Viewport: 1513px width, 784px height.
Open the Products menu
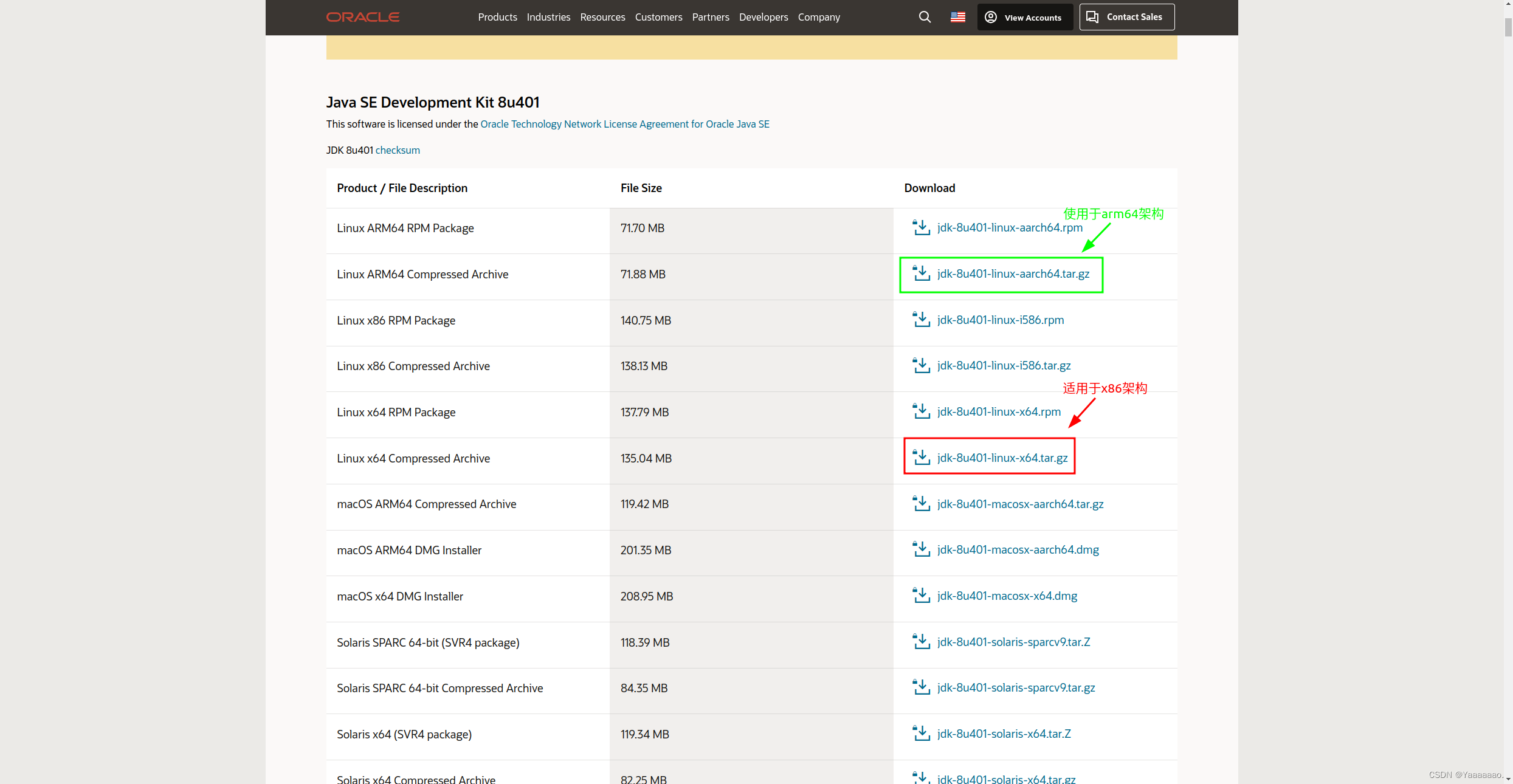(x=497, y=17)
